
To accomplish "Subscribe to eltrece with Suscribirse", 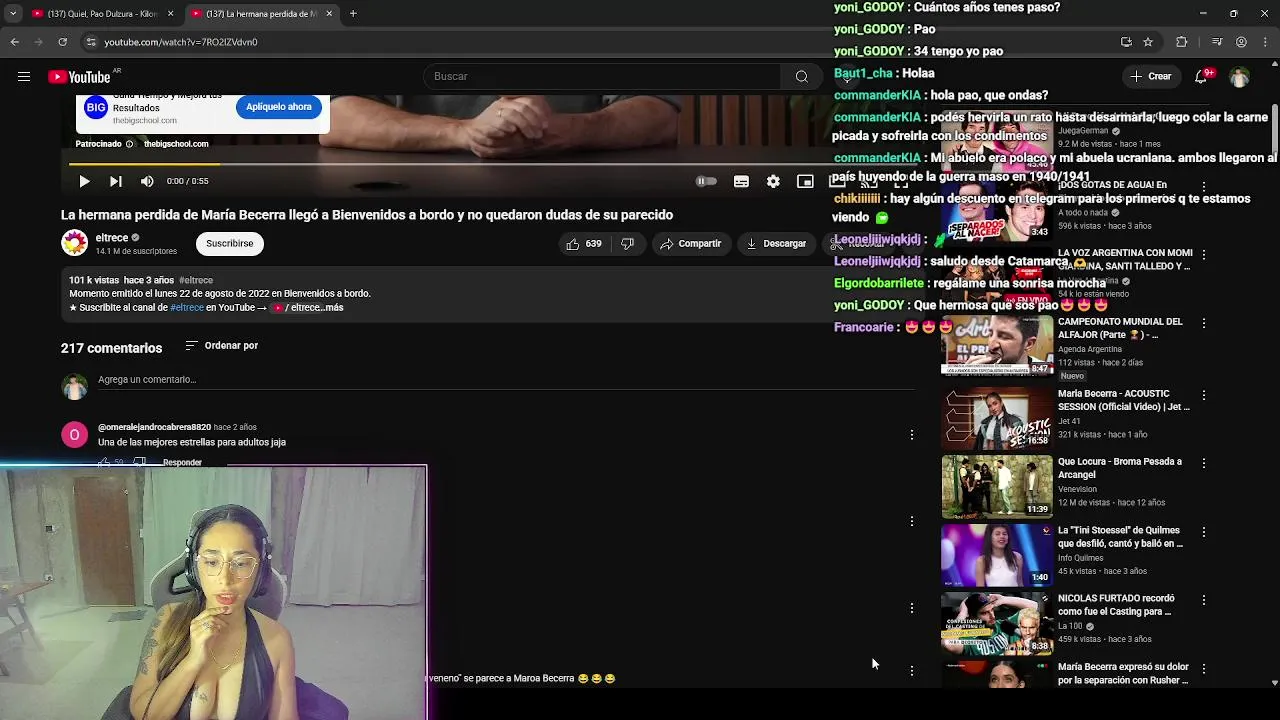I will click(x=229, y=243).
